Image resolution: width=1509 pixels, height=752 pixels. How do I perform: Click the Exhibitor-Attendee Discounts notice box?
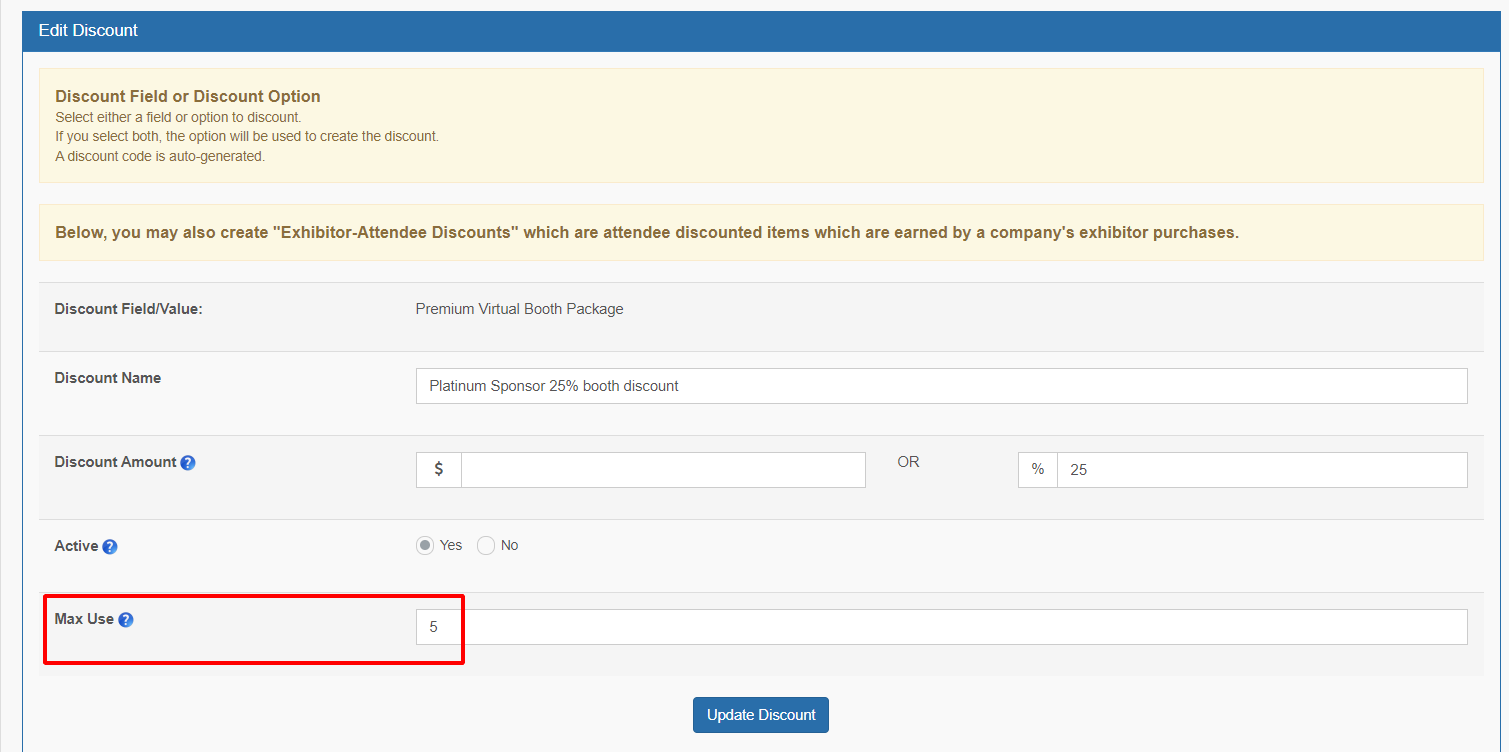(761, 233)
